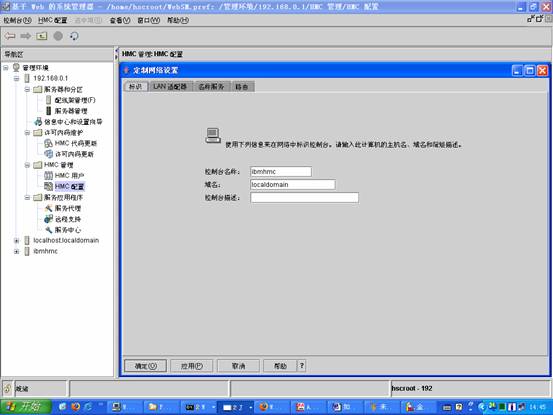
Task: Switch to the 名称服务 tab
Action: click(x=211, y=87)
